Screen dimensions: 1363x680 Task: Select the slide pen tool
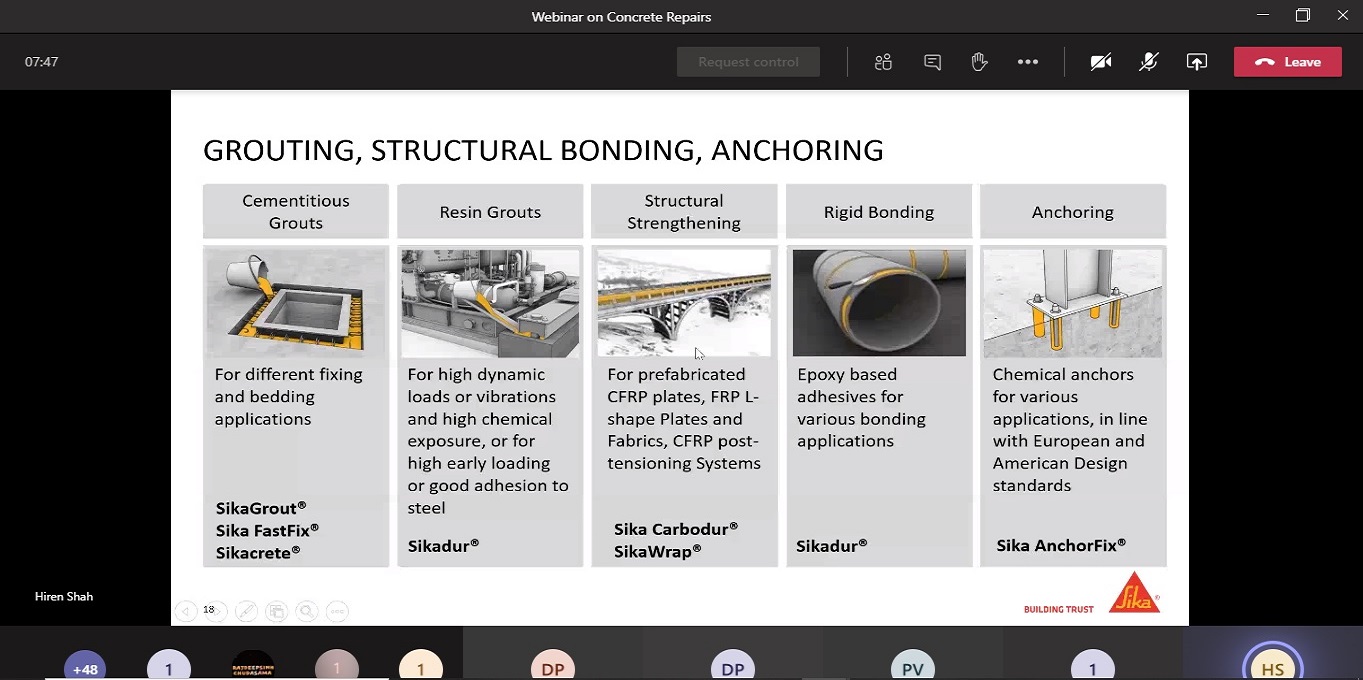click(246, 611)
